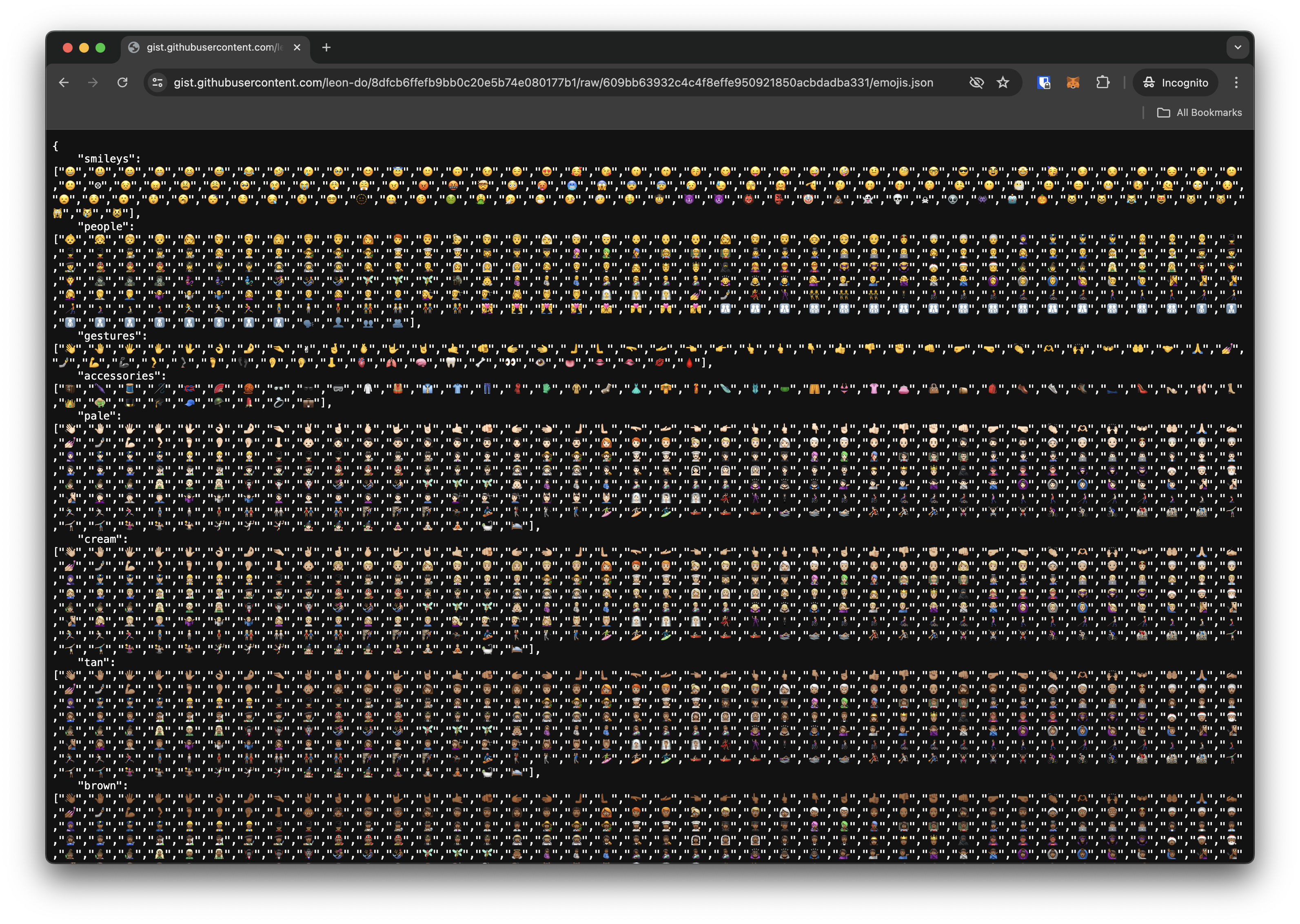Toggle the bookmark star for this page

pos(1003,82)
